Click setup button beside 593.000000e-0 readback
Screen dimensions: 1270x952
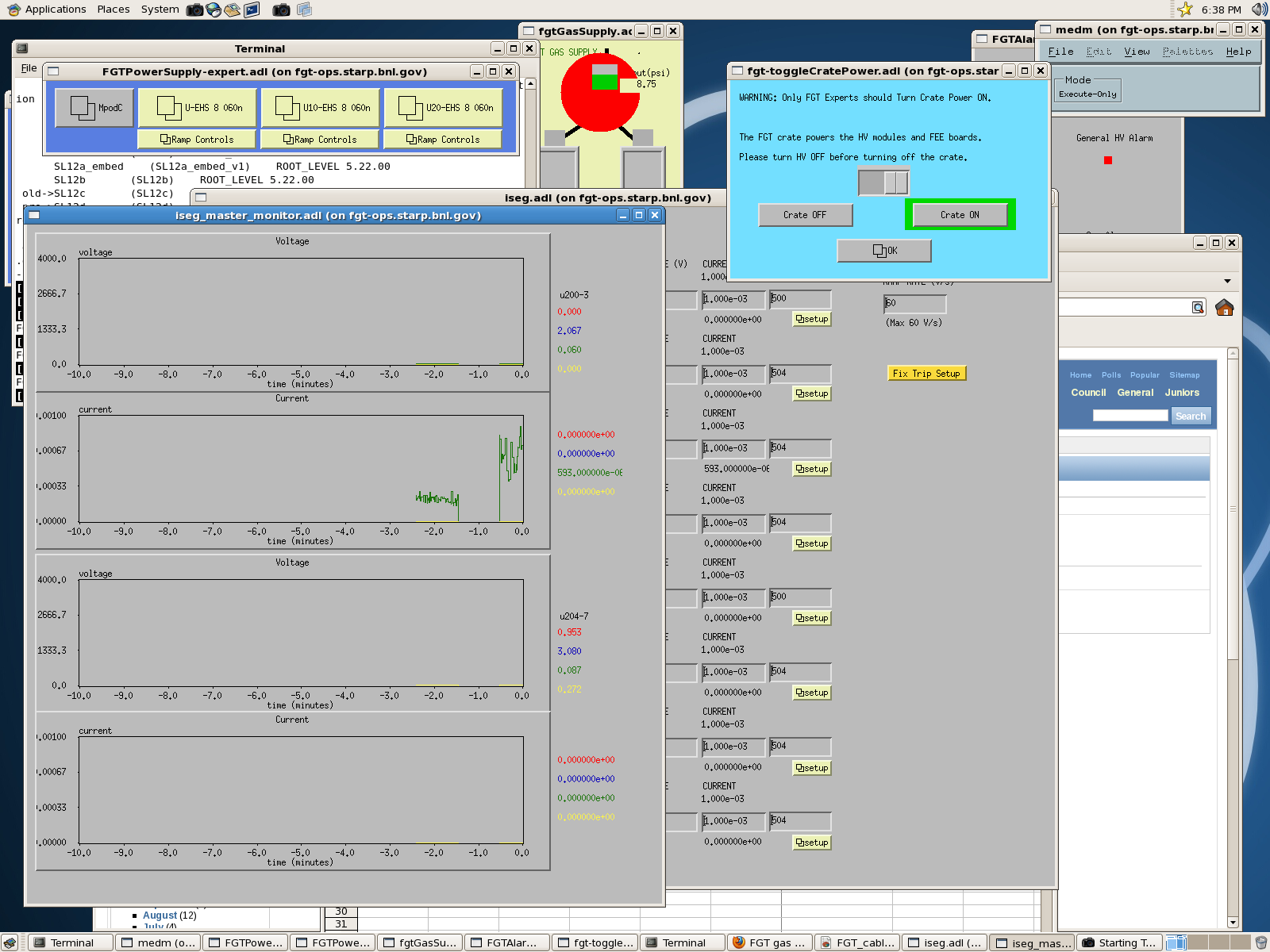click(x=812, y=469)
